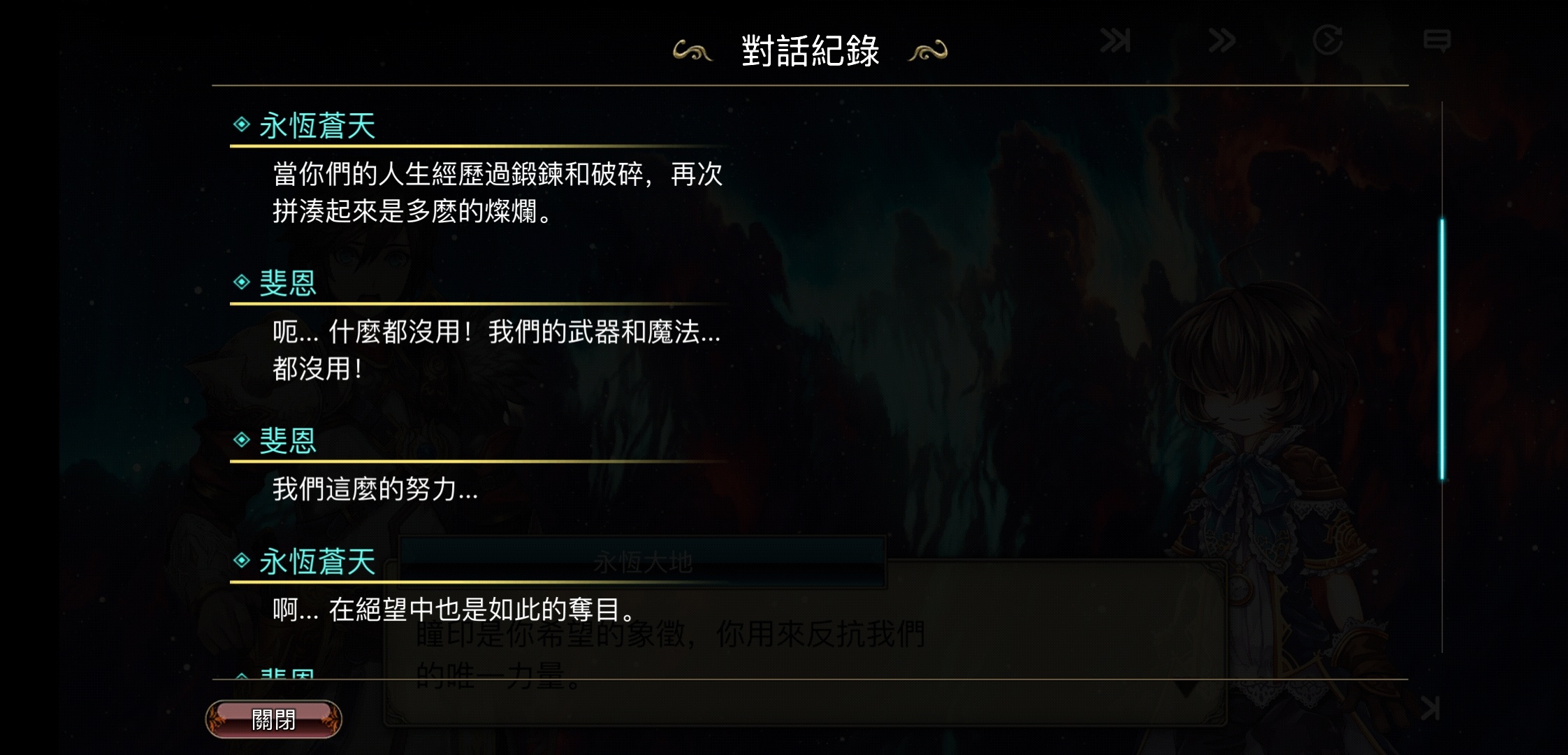Click the line starting 呃... 什麼都沒用!
The height and width of the screenshot is (755, 1568).
point(496,350)
